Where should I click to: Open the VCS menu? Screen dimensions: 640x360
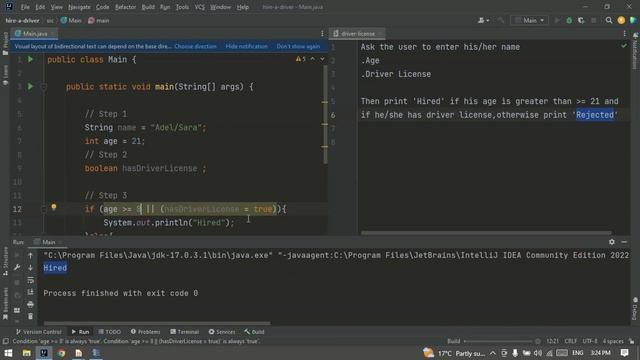(x=200, y=7)
